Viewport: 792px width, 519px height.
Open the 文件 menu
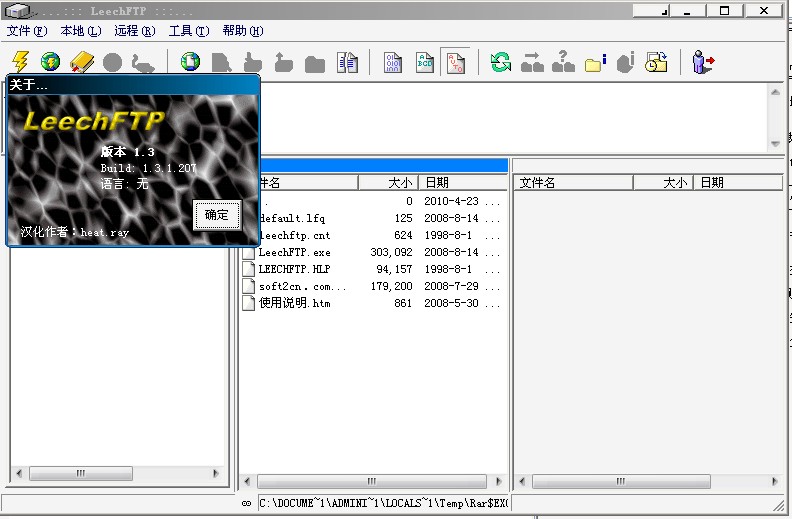(27, 31)
